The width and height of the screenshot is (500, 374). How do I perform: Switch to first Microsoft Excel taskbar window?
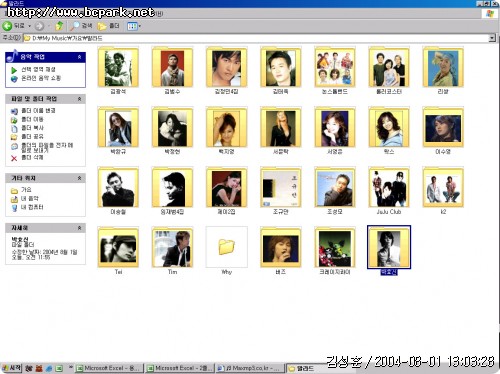click(x=109, y=368)
